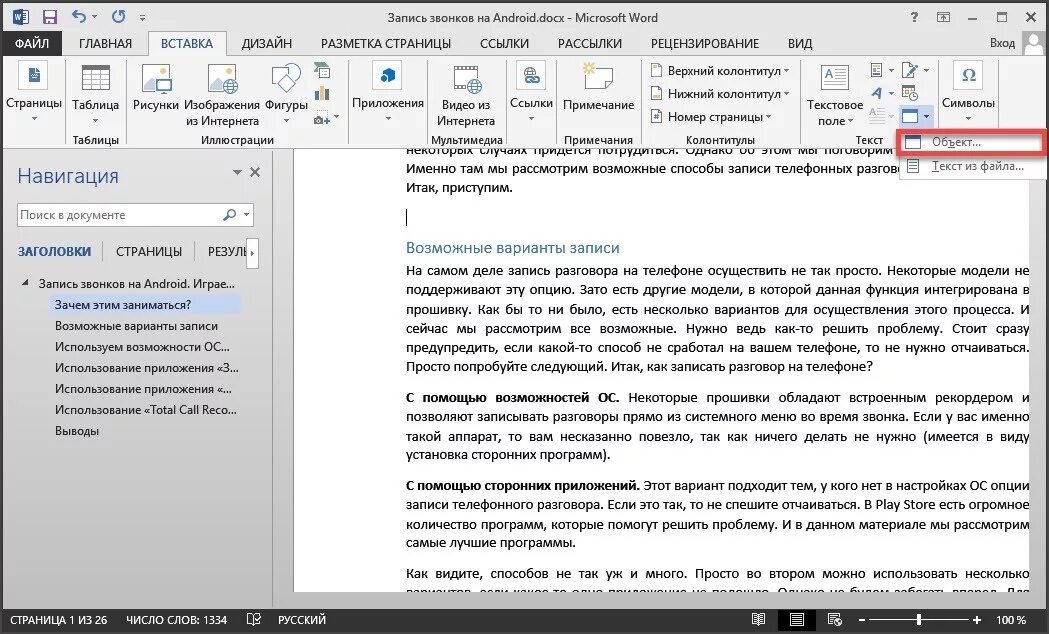Open Navigation pane options dropdown arrow

click(237, 173)
